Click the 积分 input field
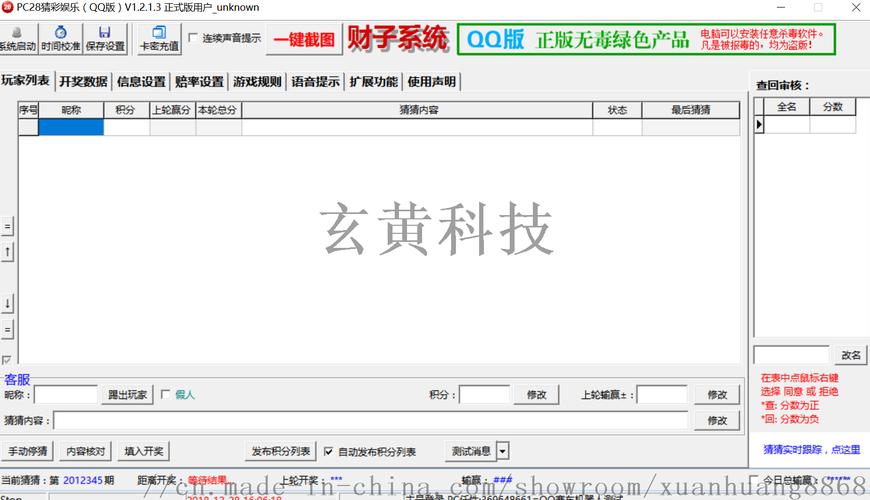This screenshot has width=870, height=500. (484, 395)
